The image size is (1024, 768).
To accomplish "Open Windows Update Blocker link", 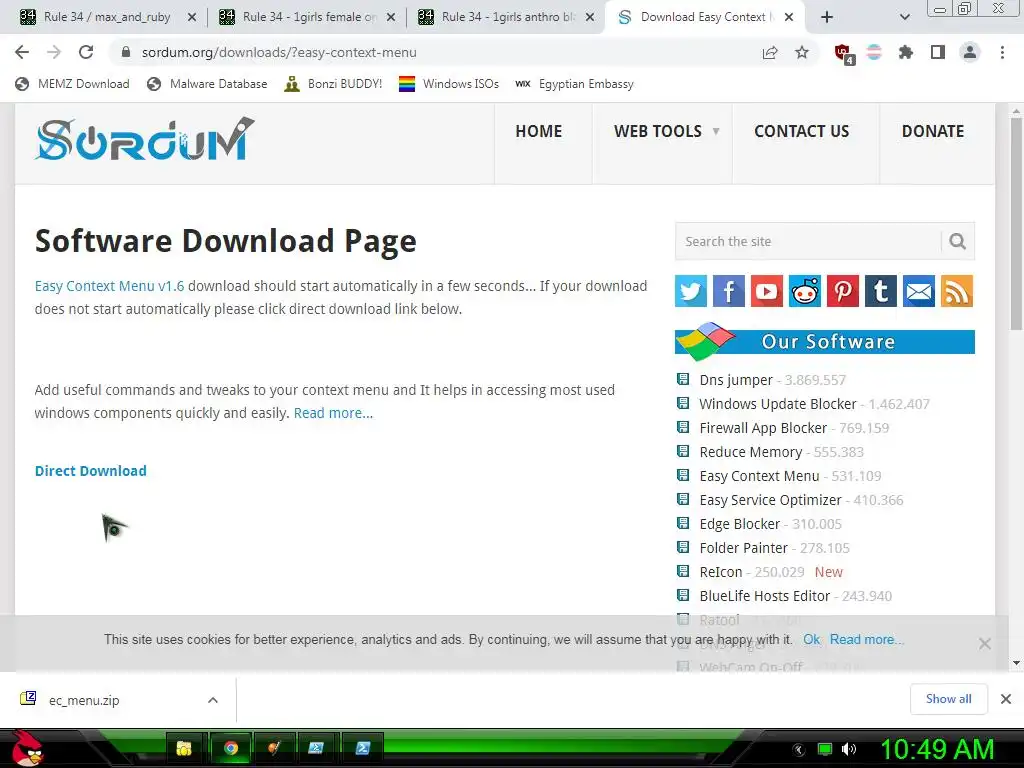I will point(778,404).
